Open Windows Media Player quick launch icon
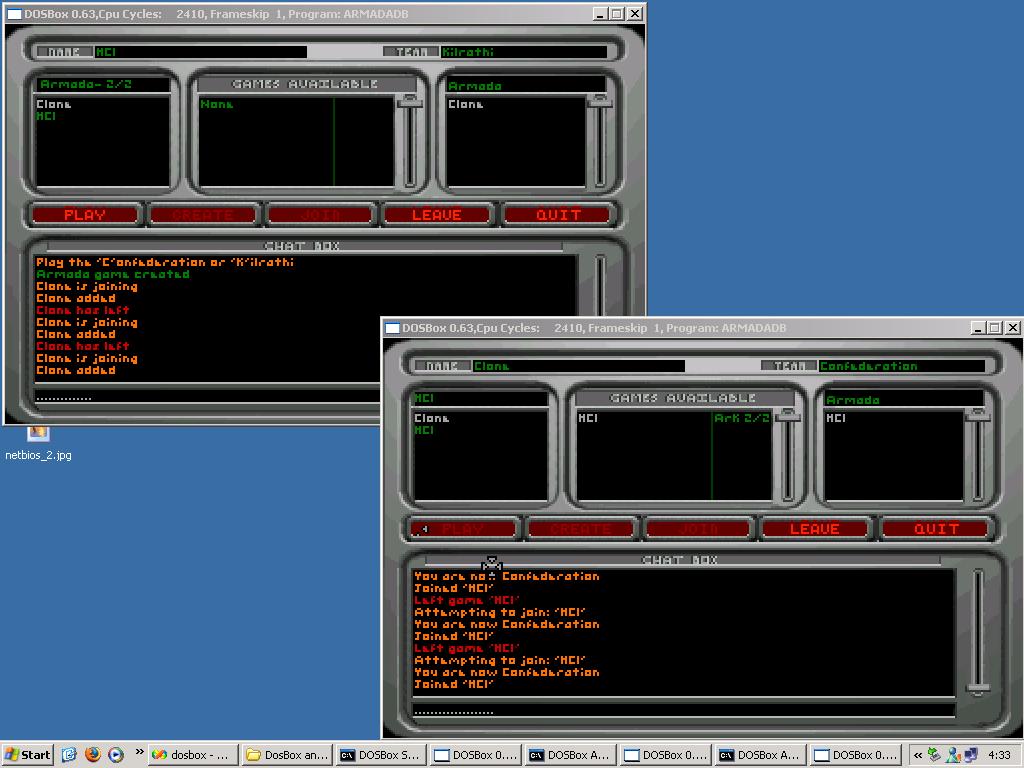 116,755
